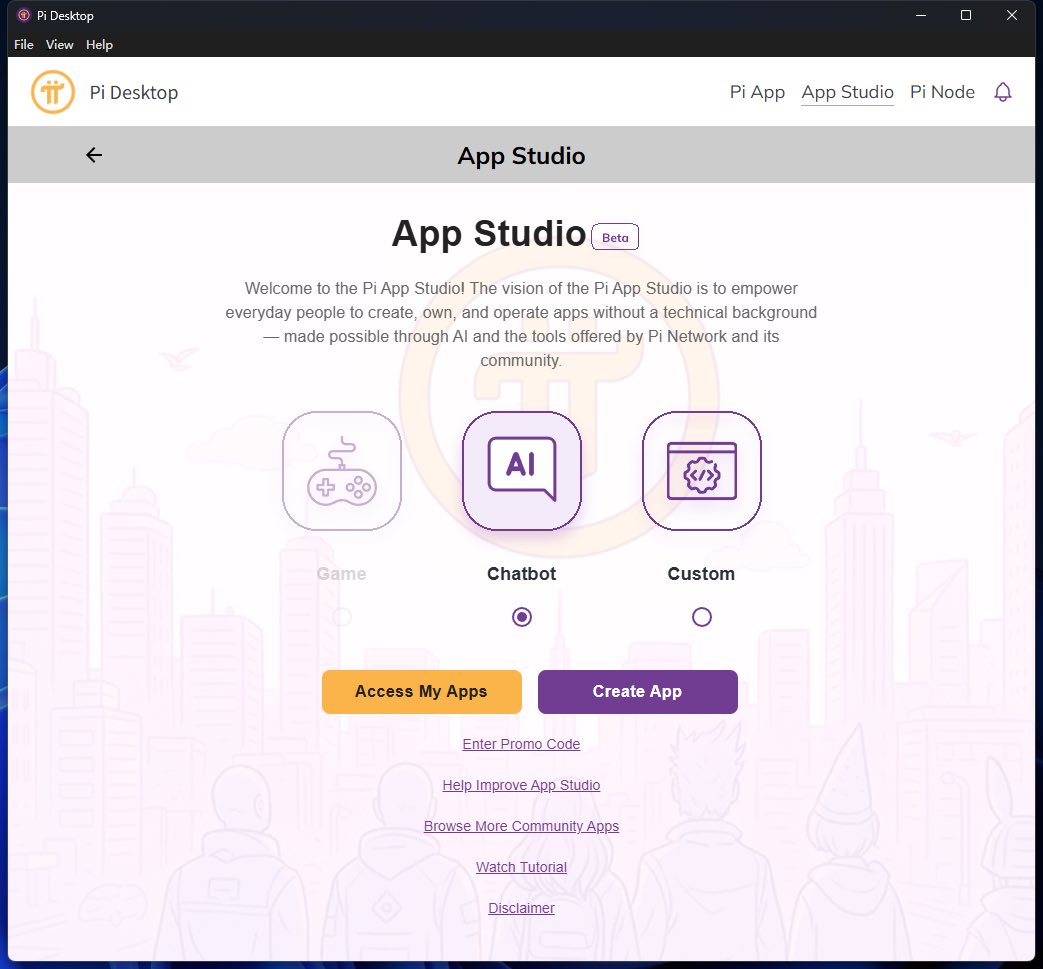Close the Pi Desktop window
Screen dimensions: 1043x969
1012,15
